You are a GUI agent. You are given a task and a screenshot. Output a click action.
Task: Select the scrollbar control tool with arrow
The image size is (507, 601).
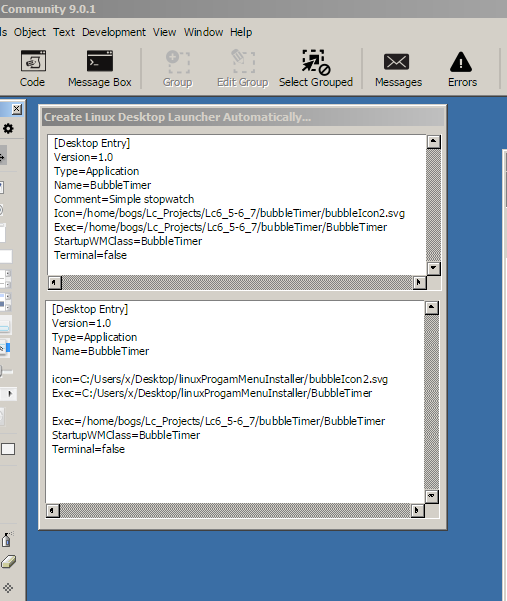(8, 394)
